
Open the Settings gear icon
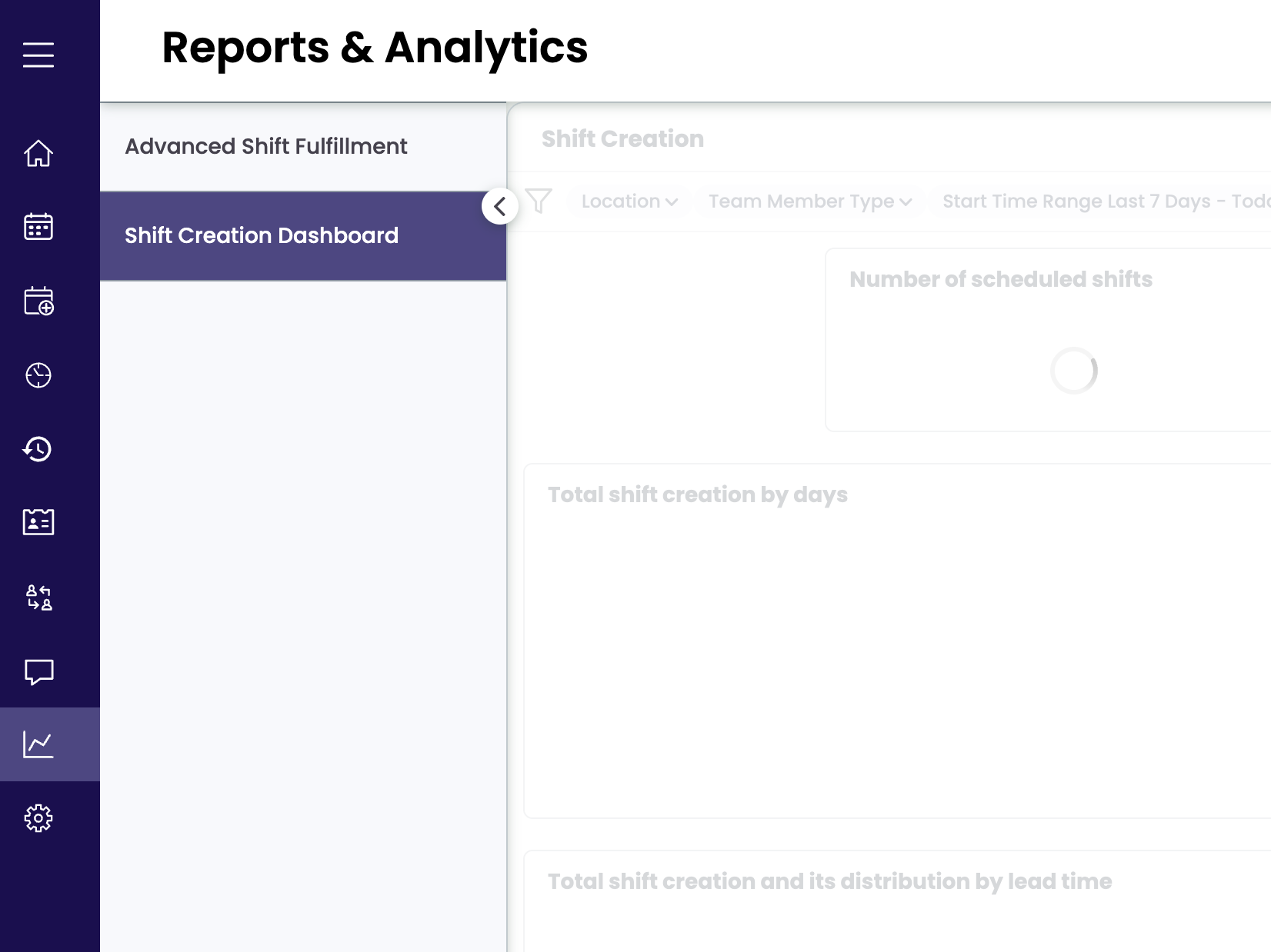point(38,818)
